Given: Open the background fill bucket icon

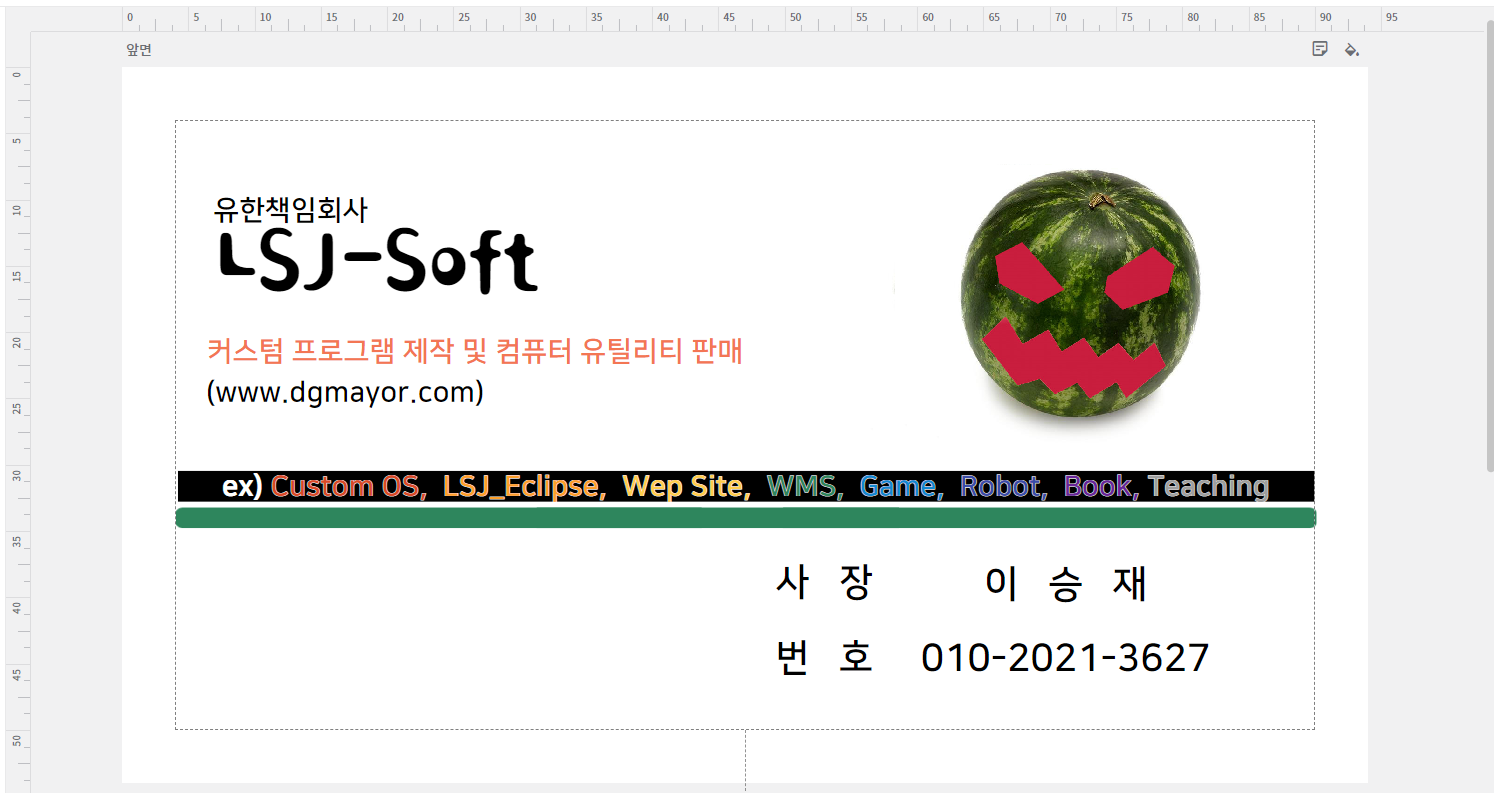Looking at the screenshot, I should pyautogui.click(x=1351, y=49).
